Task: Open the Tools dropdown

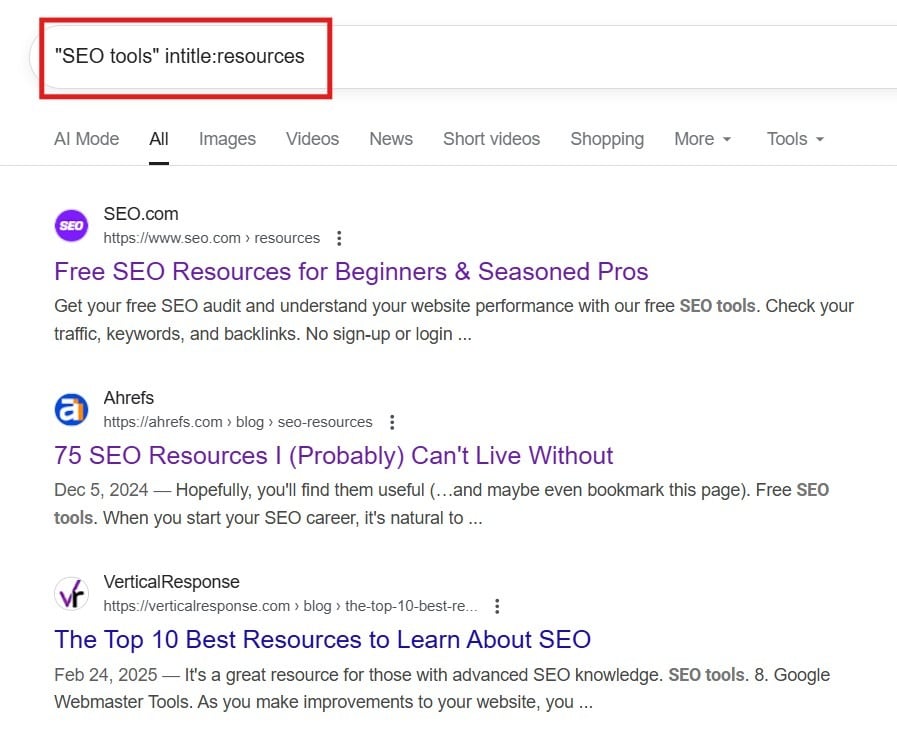Action: 793,139
